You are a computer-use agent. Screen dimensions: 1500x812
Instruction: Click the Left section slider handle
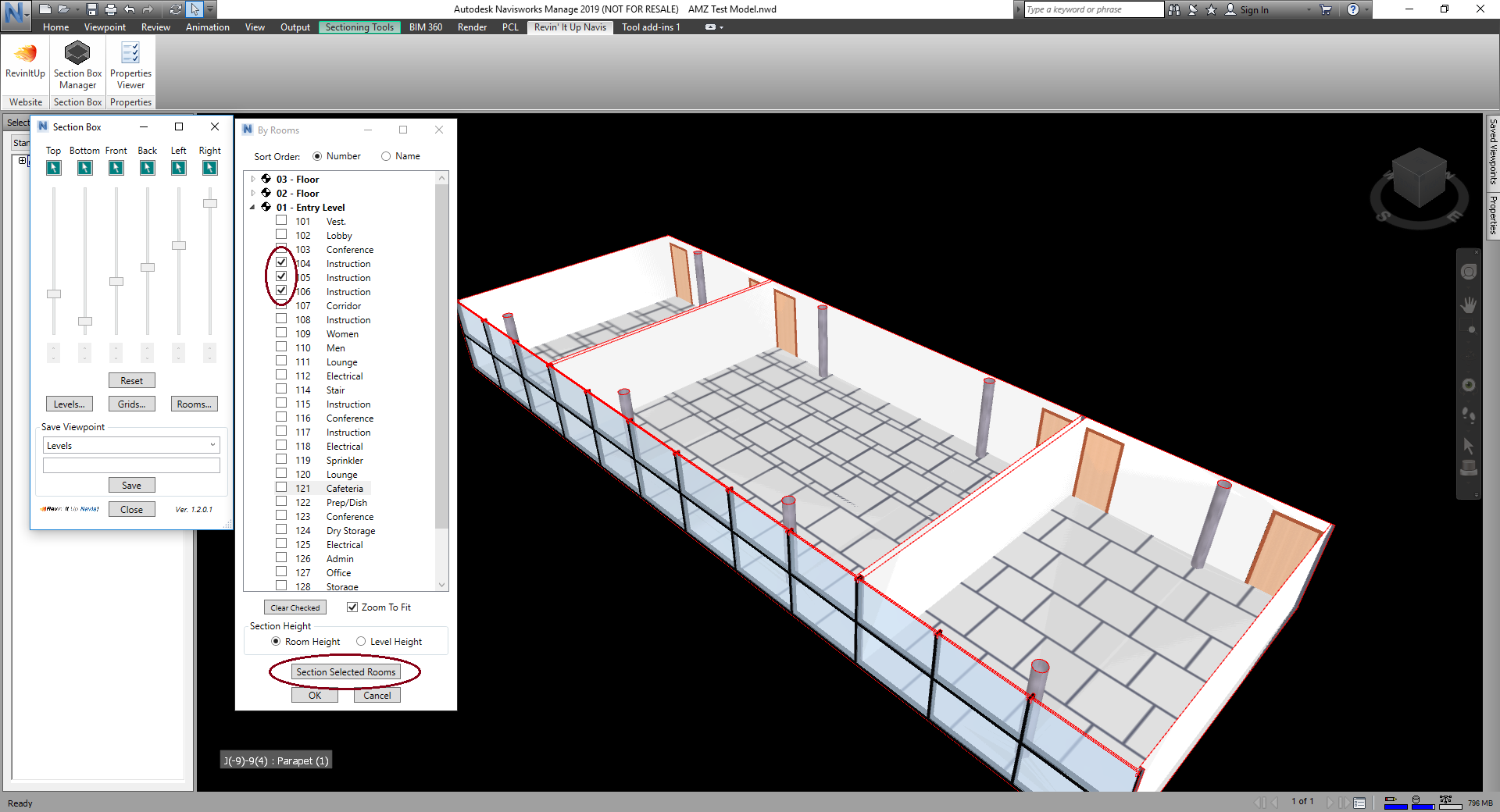click(179, 245)
